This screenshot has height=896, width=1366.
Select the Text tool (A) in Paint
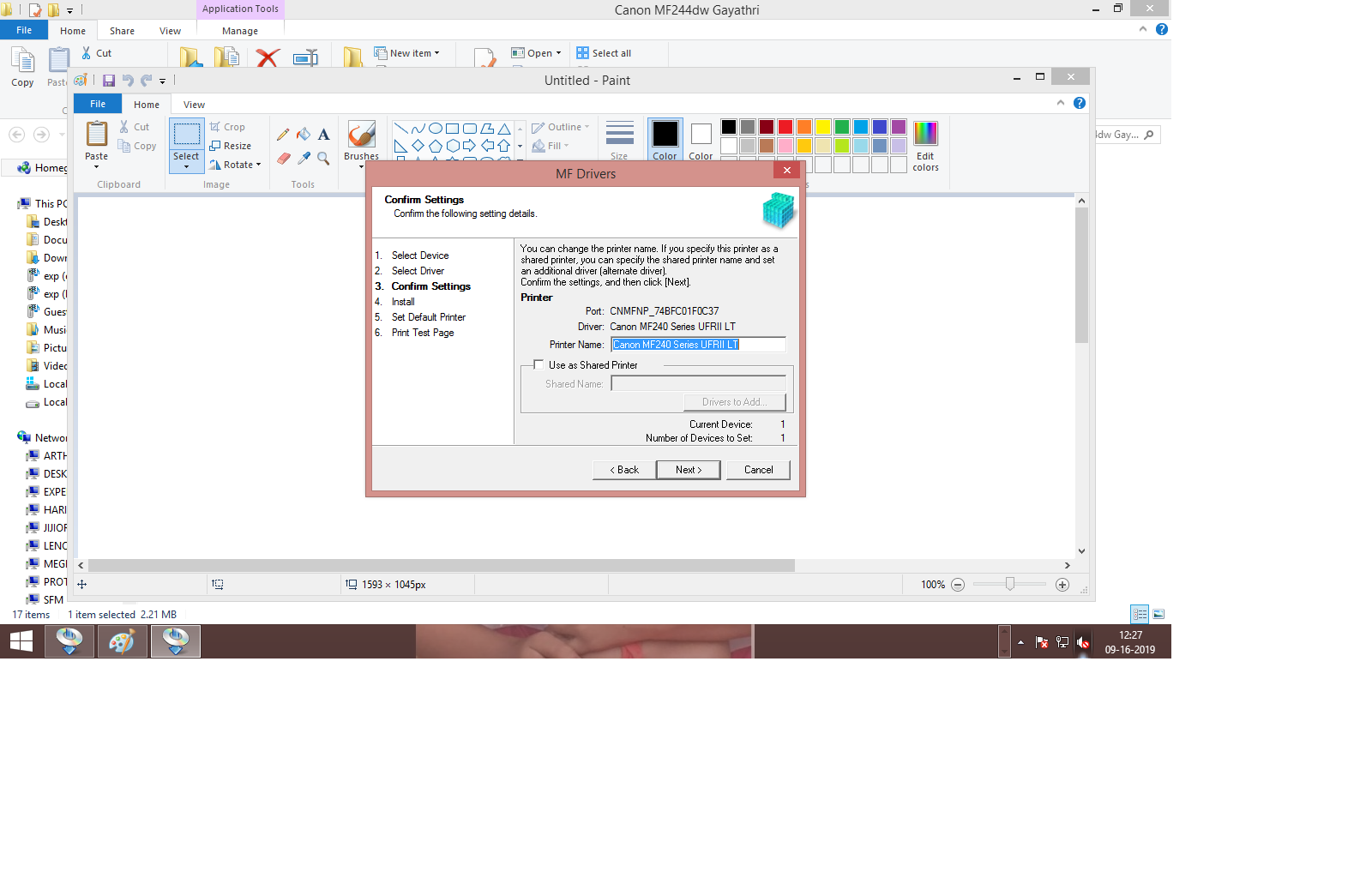[323, 134]
